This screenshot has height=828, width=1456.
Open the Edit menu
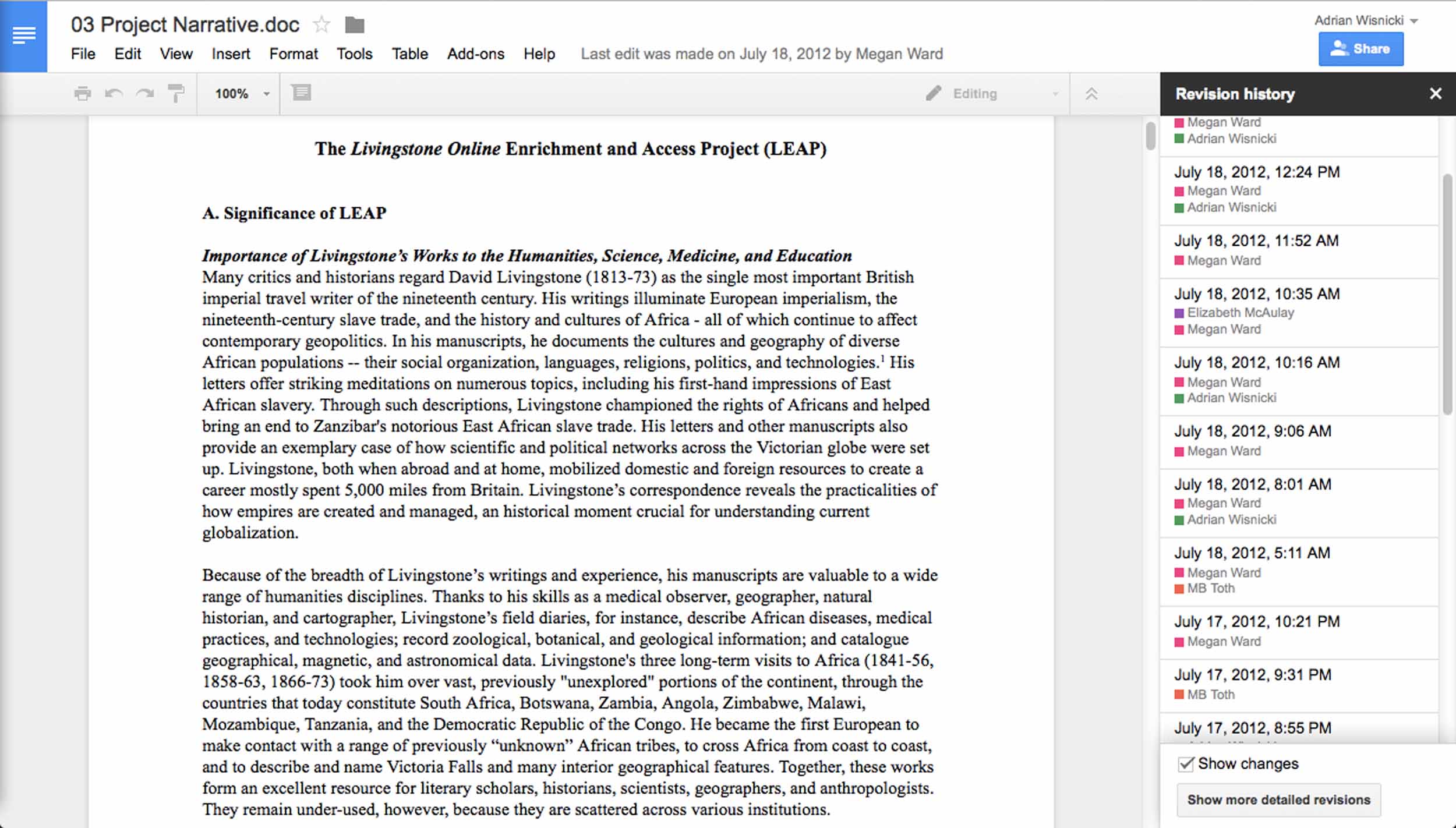tap(128, 54)
